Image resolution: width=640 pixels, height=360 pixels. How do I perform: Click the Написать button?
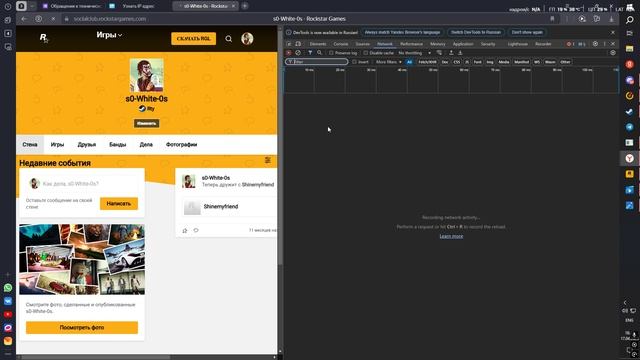[119, 203]
